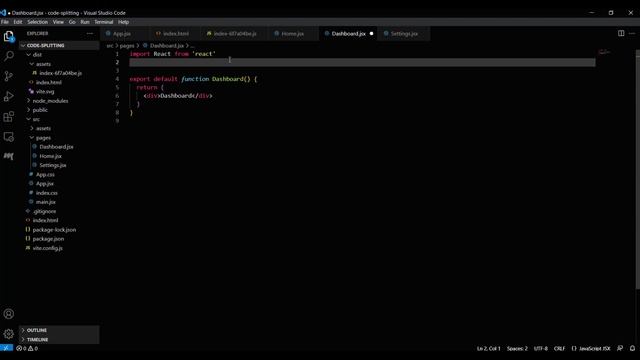Switch to the Settings.jsx tab

coord(404,33)
